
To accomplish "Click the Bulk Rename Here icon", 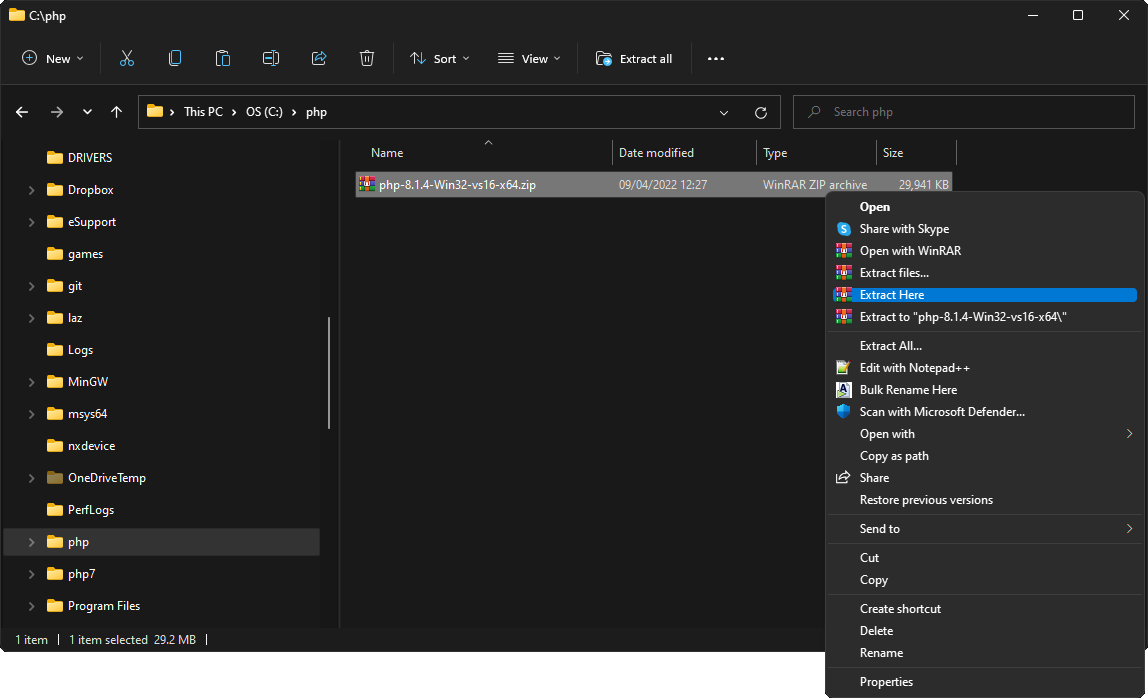I will pos(843,390).
